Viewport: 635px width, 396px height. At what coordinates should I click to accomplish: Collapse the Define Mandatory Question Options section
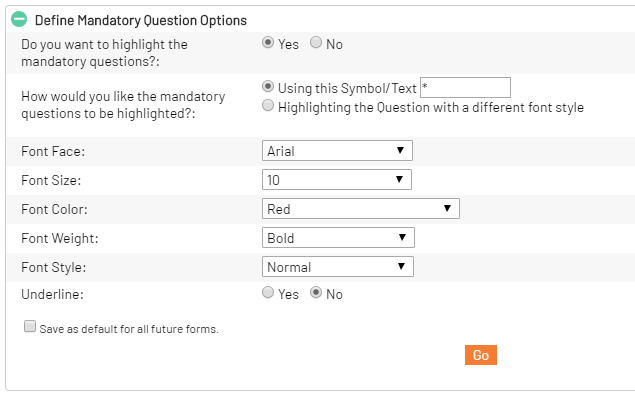[19, 19]
